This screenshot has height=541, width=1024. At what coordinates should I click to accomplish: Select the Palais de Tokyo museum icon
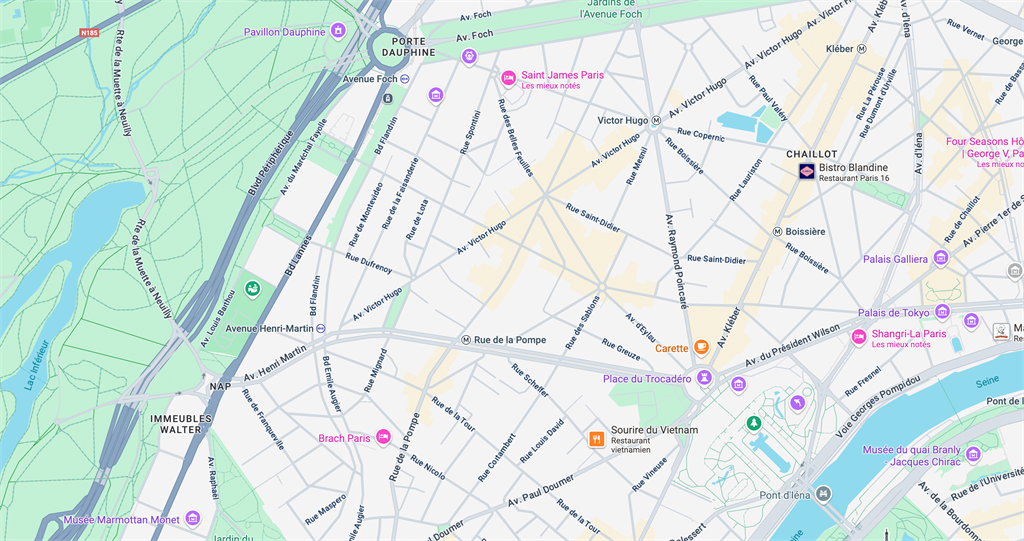point(942,312)
